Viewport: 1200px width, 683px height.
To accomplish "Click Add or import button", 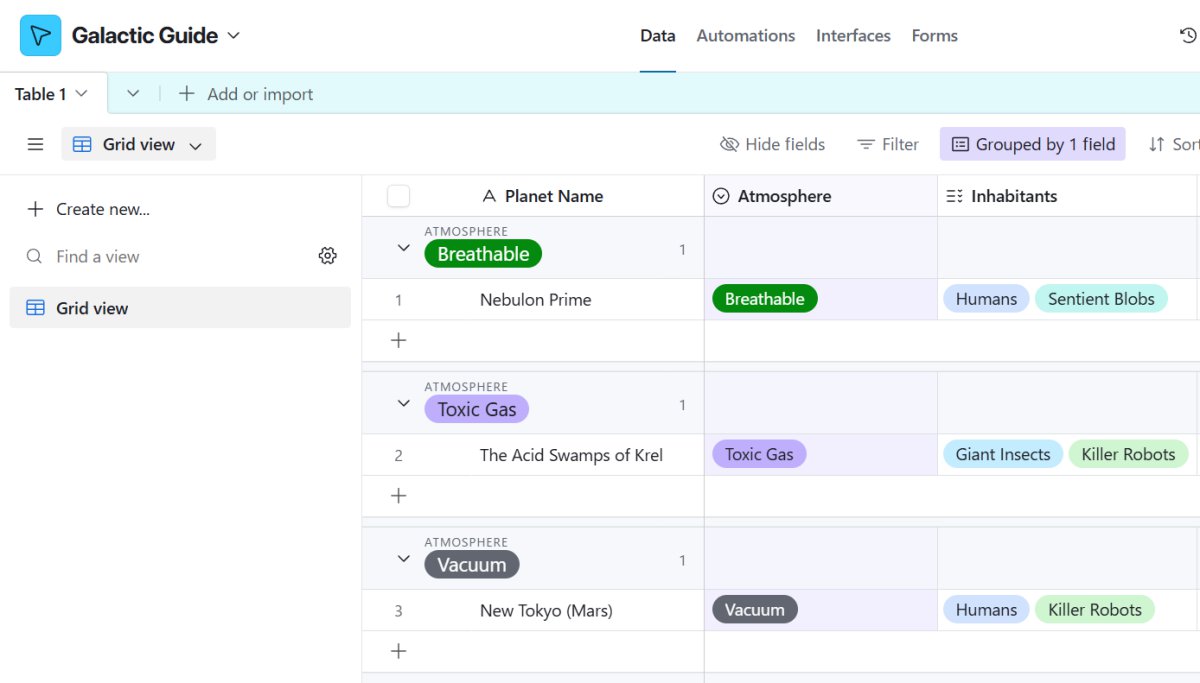I will click(x=246, y=94).
